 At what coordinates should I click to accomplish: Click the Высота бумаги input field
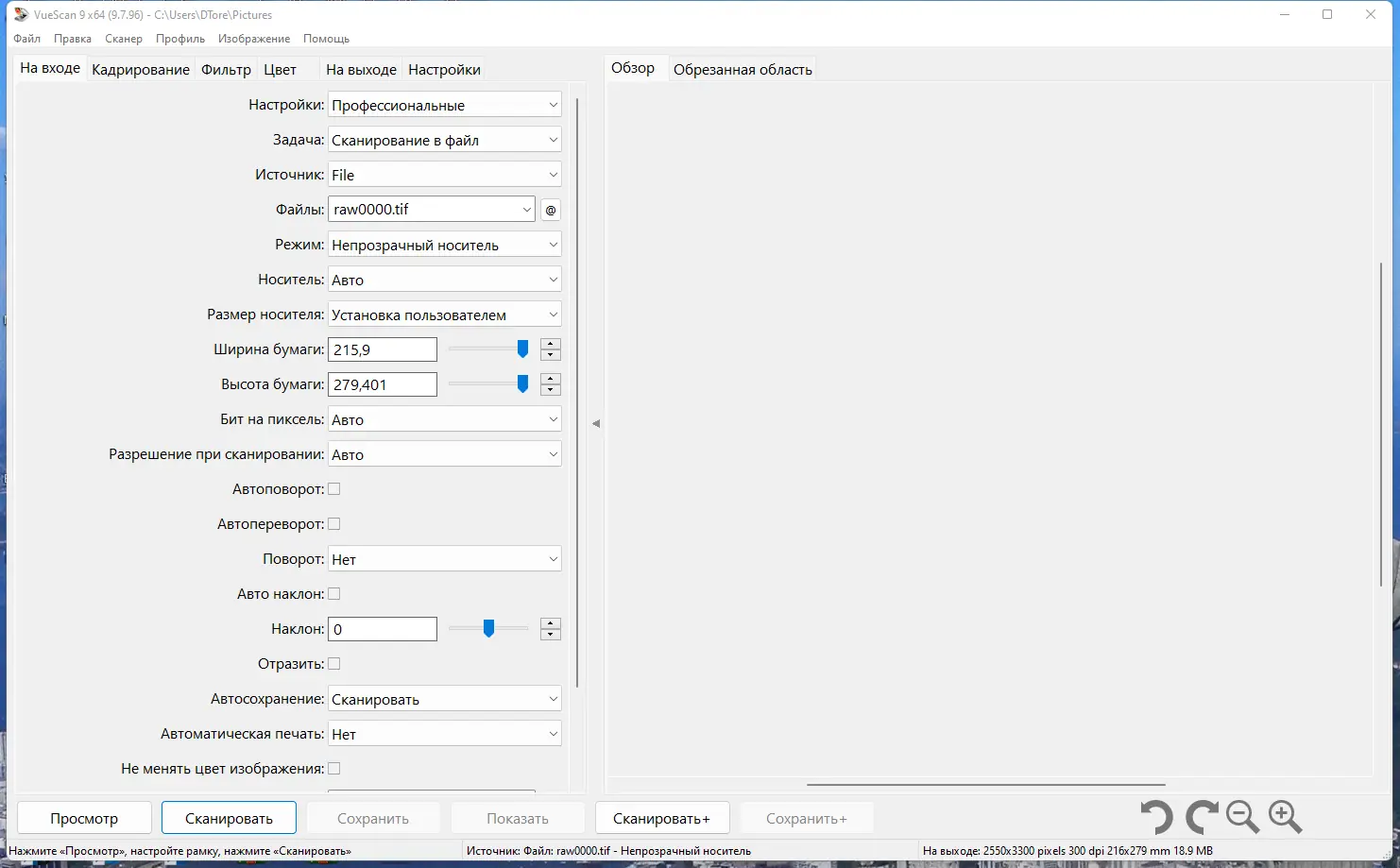383,384
